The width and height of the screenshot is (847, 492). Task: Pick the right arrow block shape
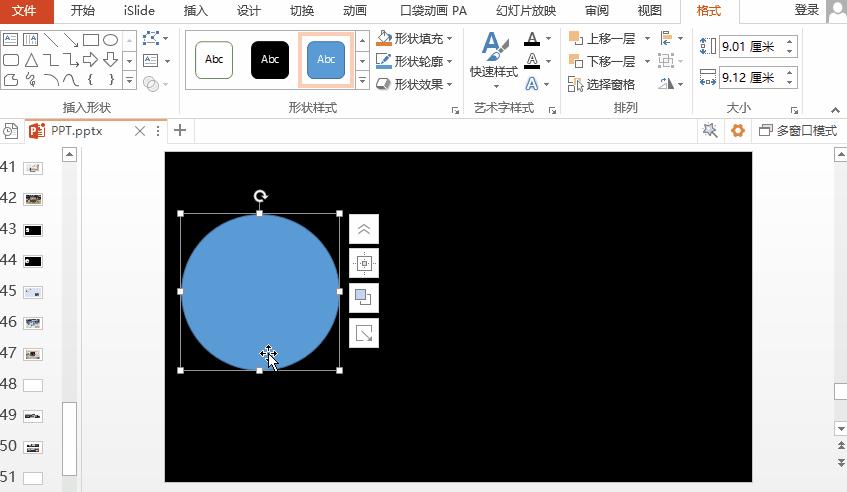(x=91, y=59)
